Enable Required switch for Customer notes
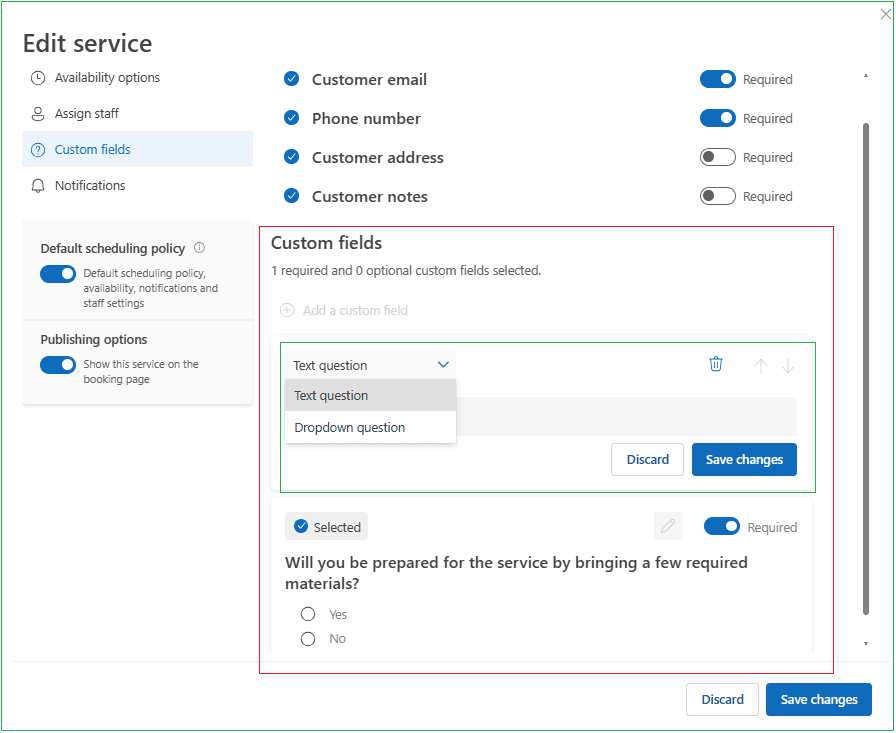 click(718, 196)
